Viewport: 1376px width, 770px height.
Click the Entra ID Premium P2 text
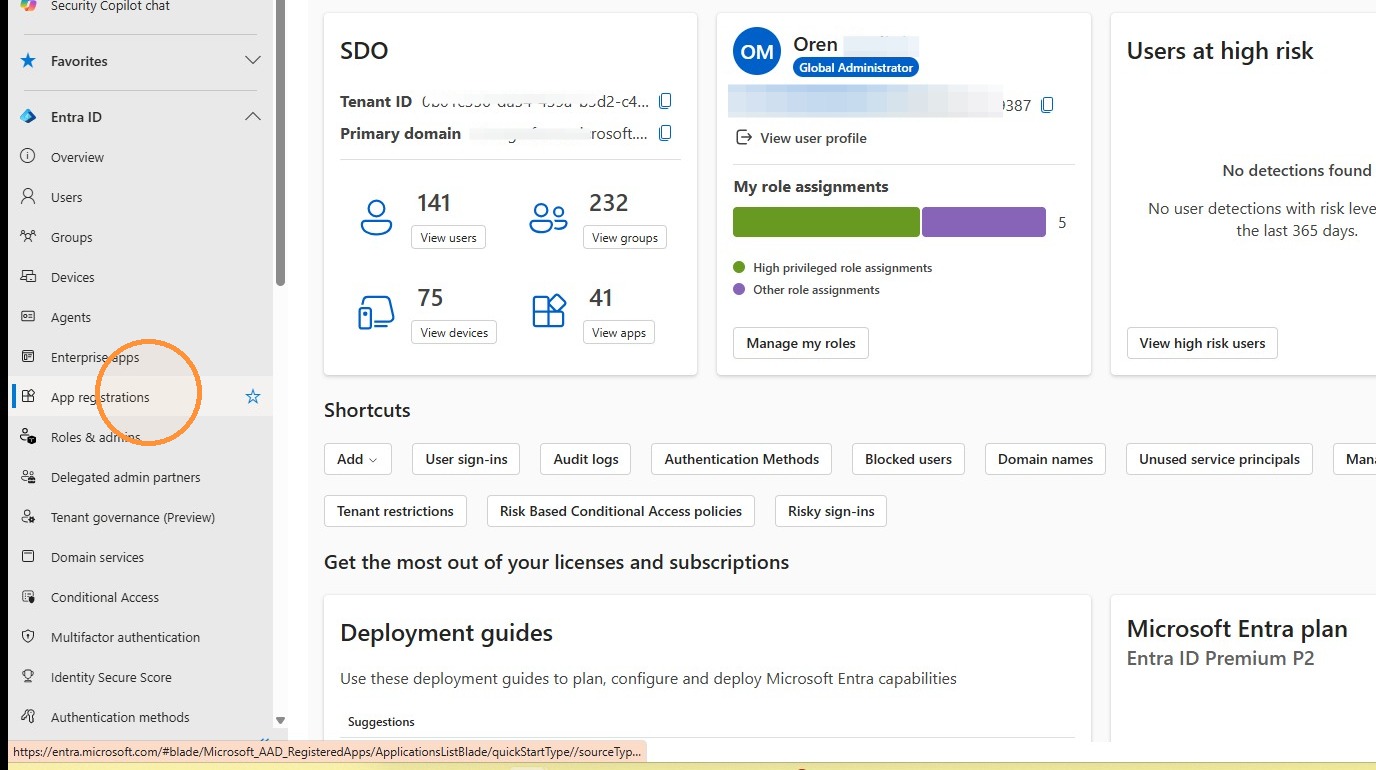[1220, 659]
